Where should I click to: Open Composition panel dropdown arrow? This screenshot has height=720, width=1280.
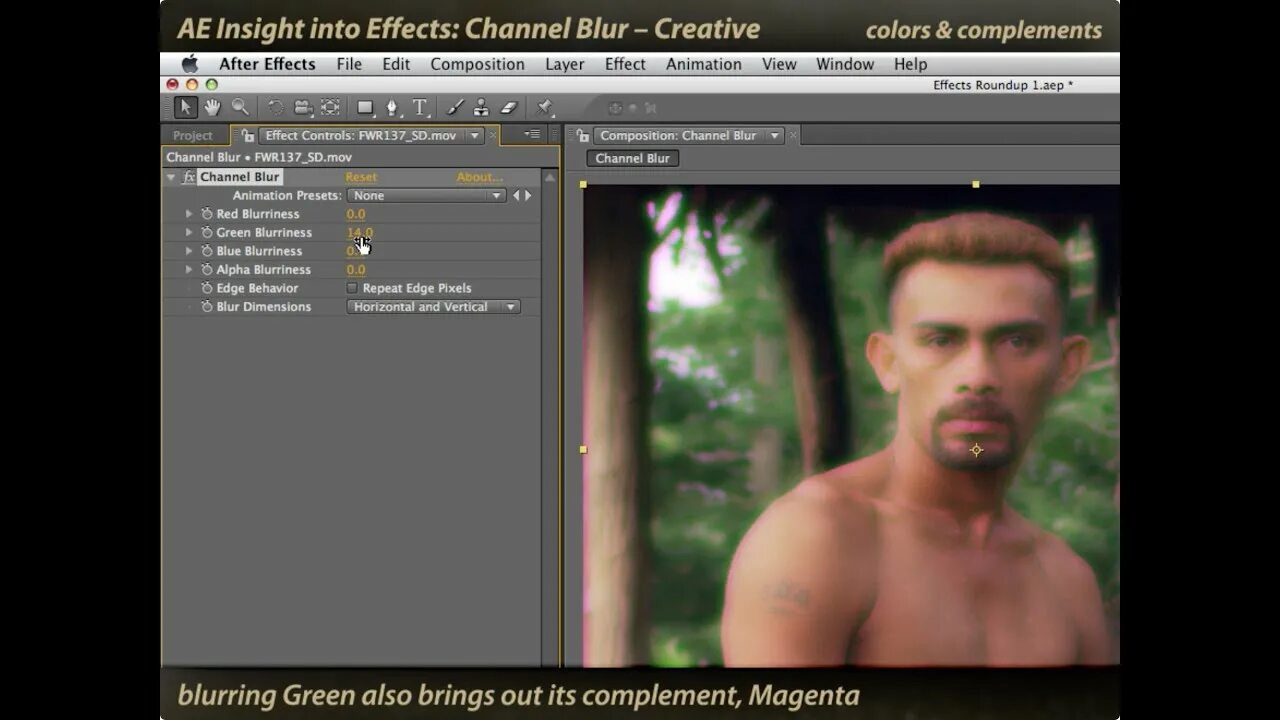pyautogui.click(x=775, y=135)
